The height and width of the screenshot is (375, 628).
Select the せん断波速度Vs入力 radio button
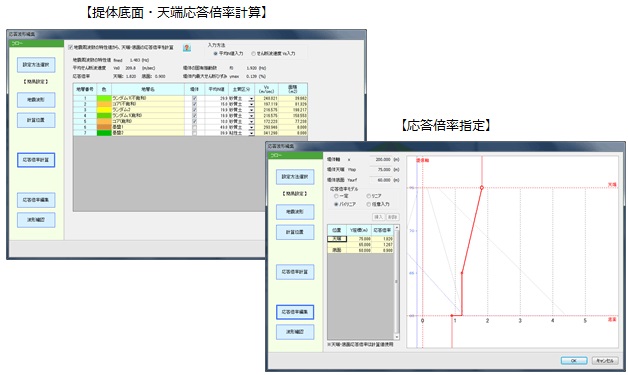254,53
